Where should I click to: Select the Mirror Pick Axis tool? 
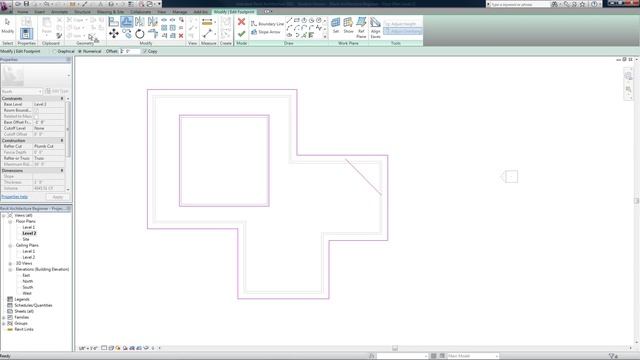(140, 22)
